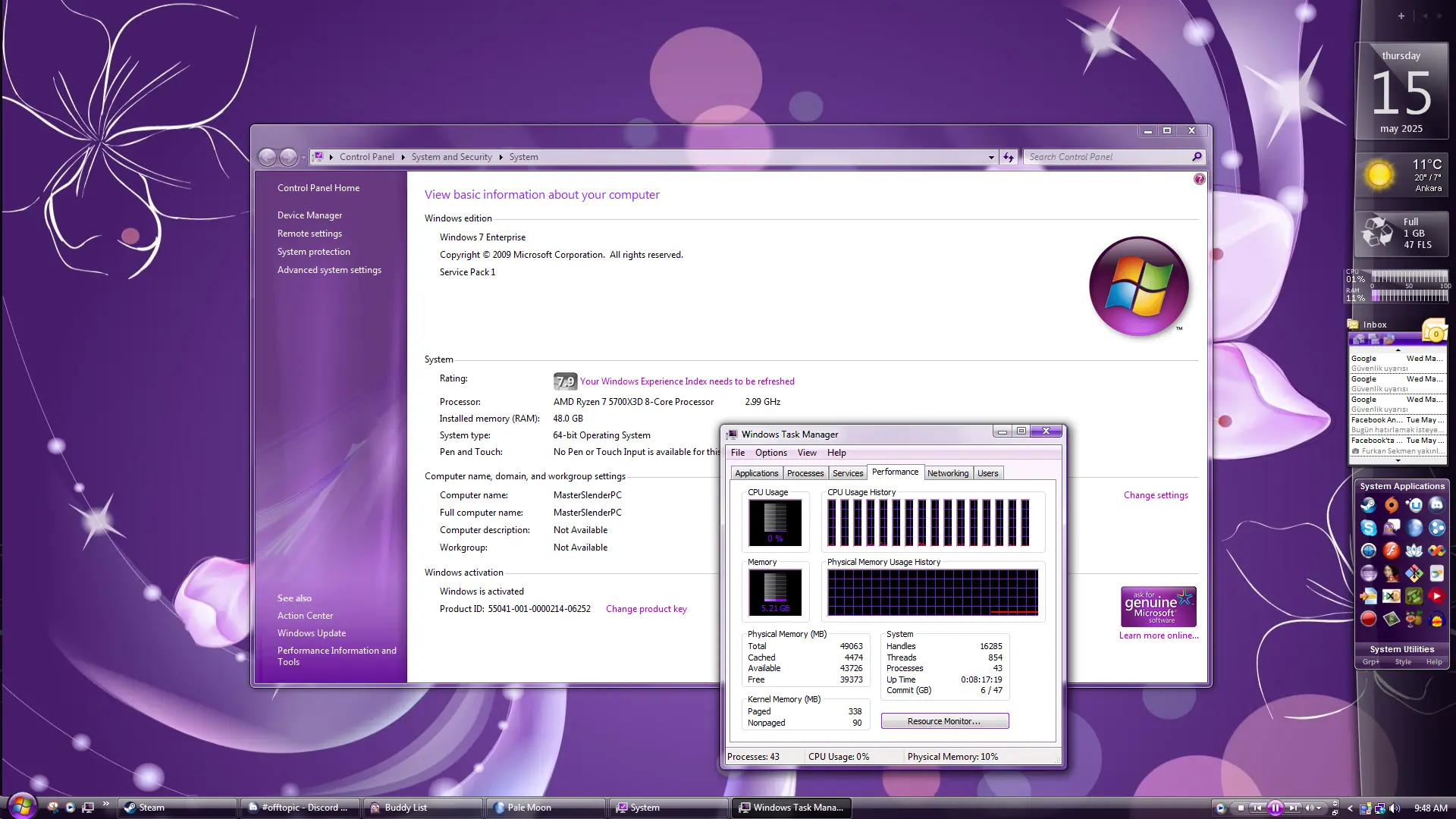
Task: Open Remote settings link
Action: [x=309, y=234]
